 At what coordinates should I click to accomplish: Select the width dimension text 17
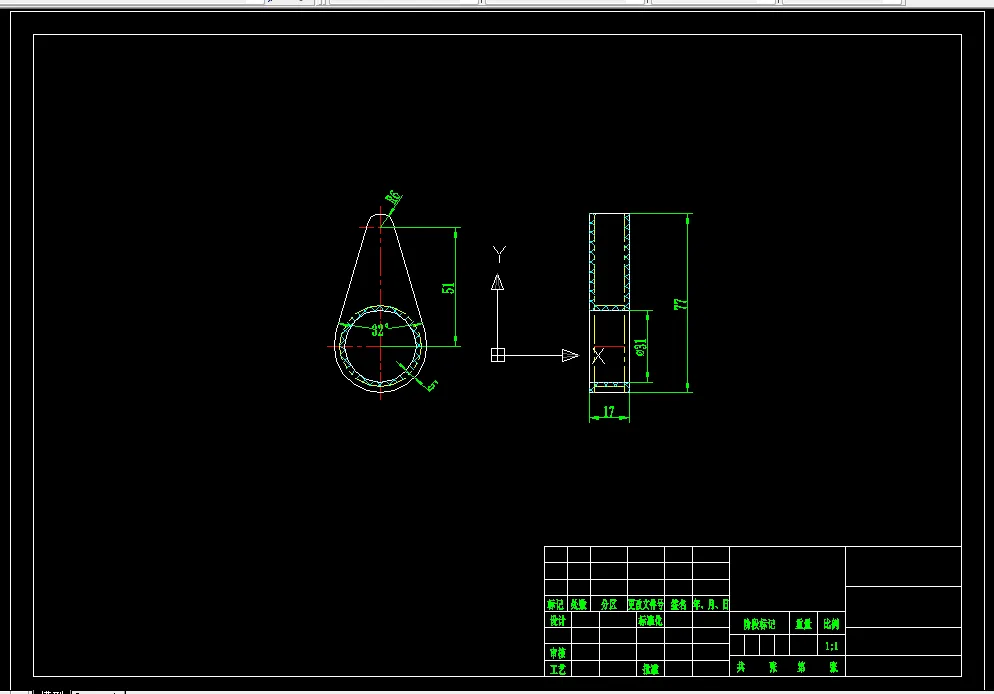pos(609,412)
